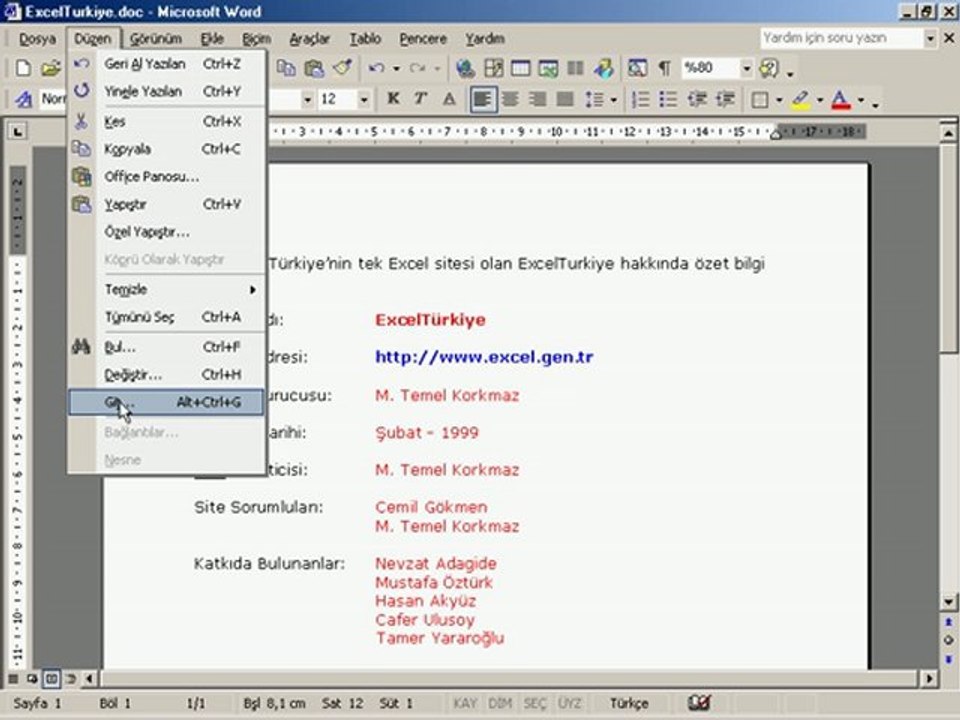Image resolution: width=960 pixels, height=720 pixels.
Task: Choose Kopyala from the Düzen menu
Action: pos(167,149)
